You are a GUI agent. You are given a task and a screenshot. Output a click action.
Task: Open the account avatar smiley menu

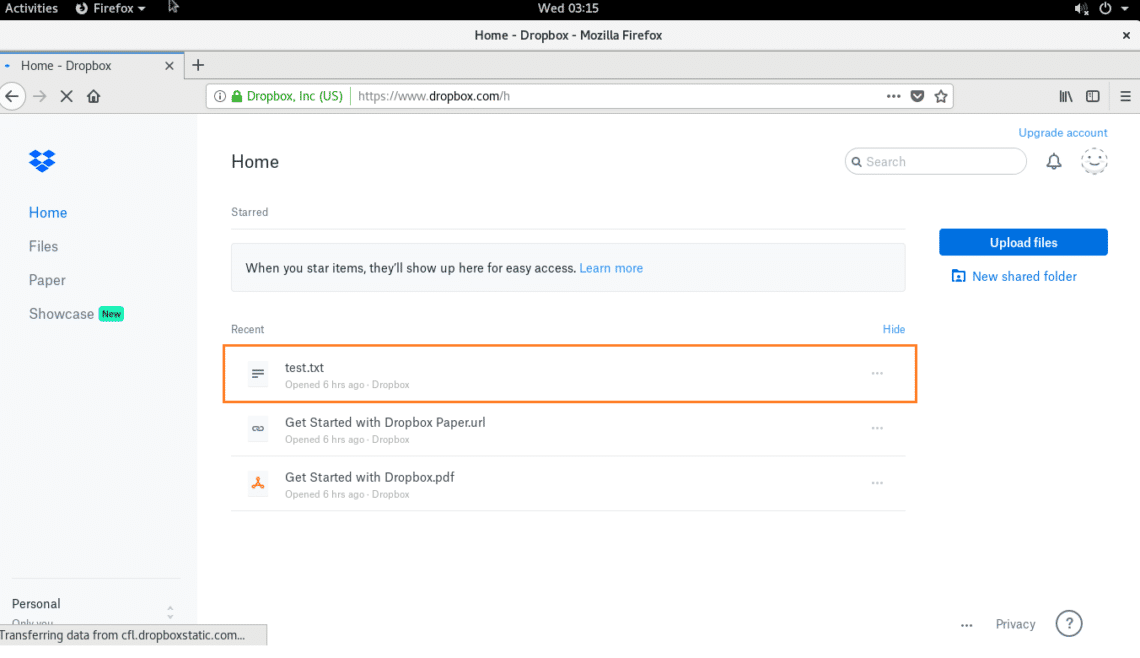tap(1093, 161)
